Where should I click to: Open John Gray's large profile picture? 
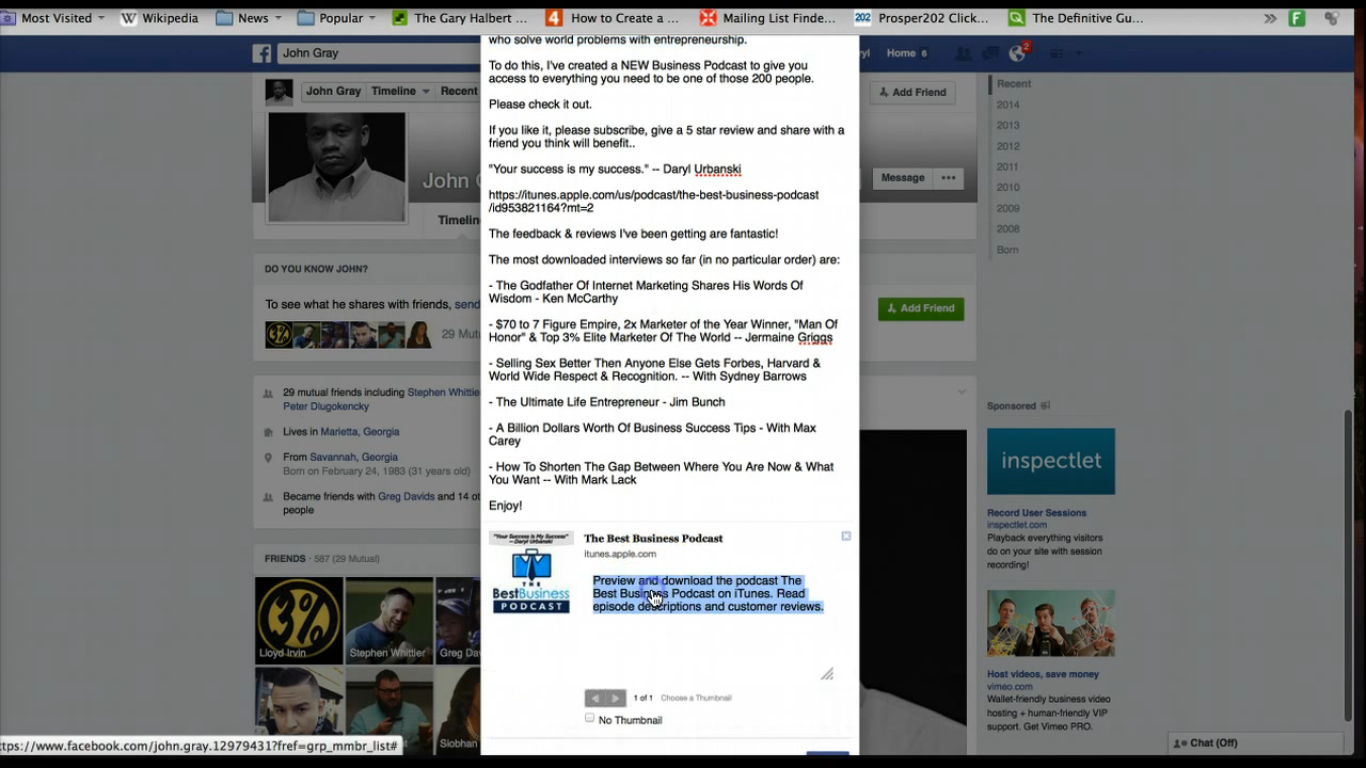pyautogui.click(x=337, y=167)
